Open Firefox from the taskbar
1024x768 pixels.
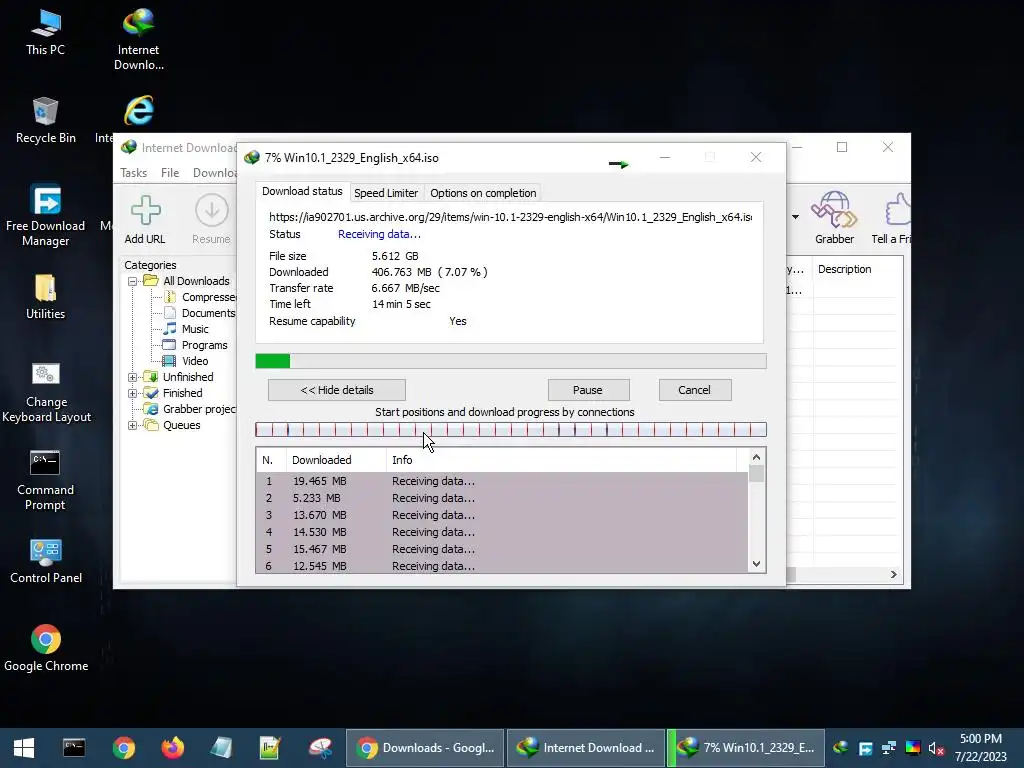coord(172,748)
